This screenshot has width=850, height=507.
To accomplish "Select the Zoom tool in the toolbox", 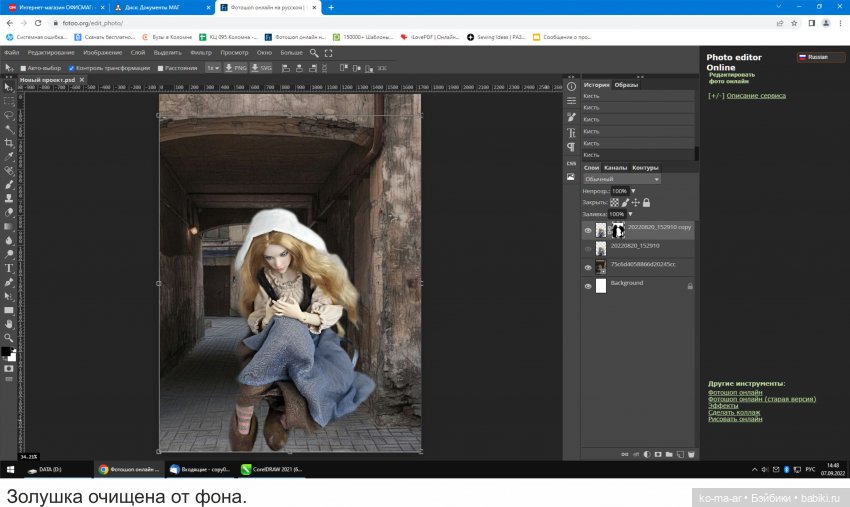I will 9,338.
